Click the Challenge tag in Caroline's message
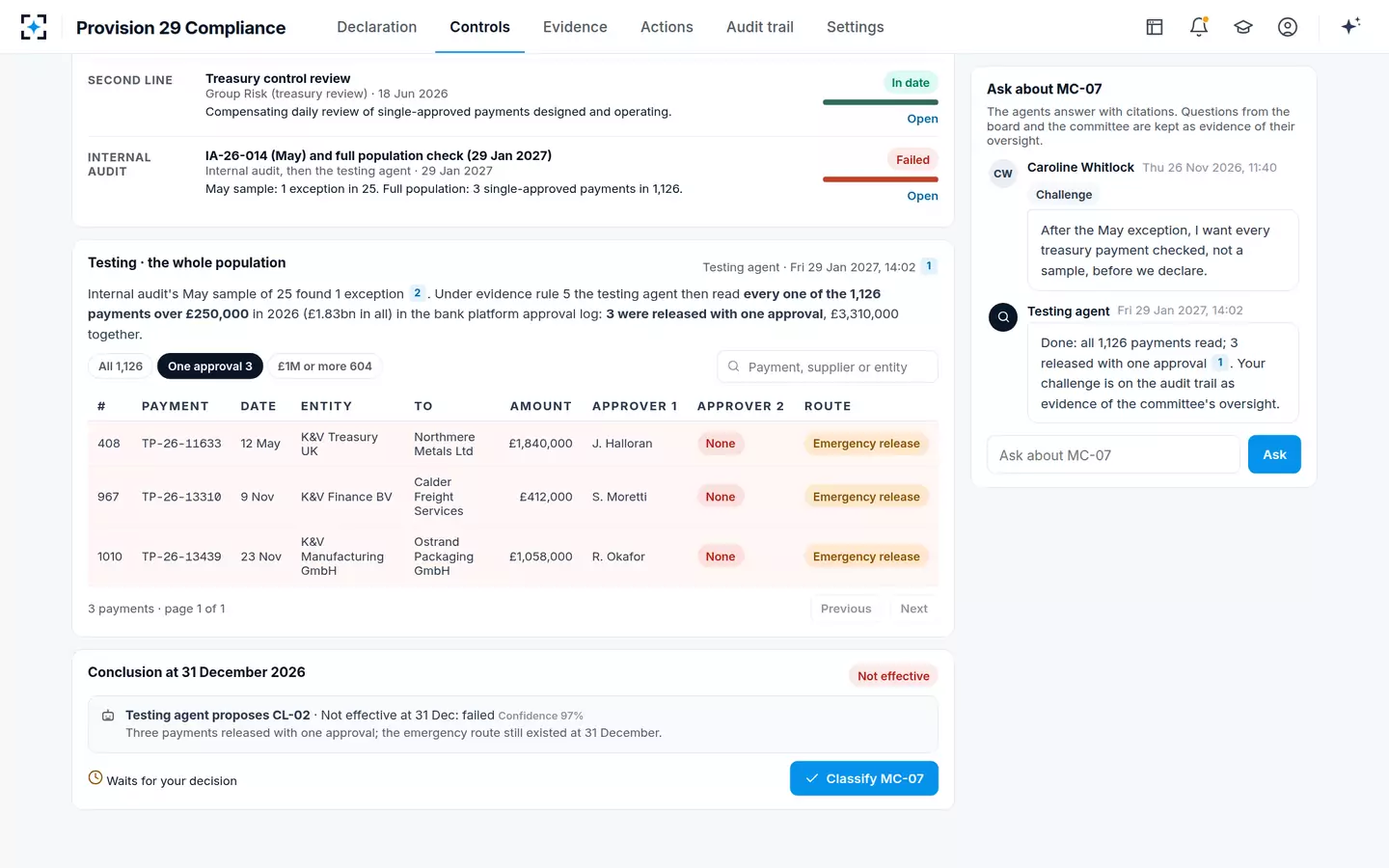 pyautogui.click(x=1064, y=195)
